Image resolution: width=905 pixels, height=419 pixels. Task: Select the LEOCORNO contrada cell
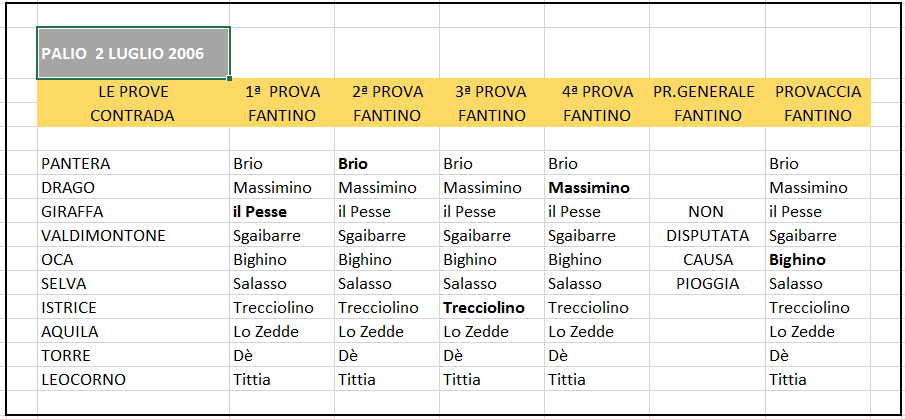tap(133, 380)
